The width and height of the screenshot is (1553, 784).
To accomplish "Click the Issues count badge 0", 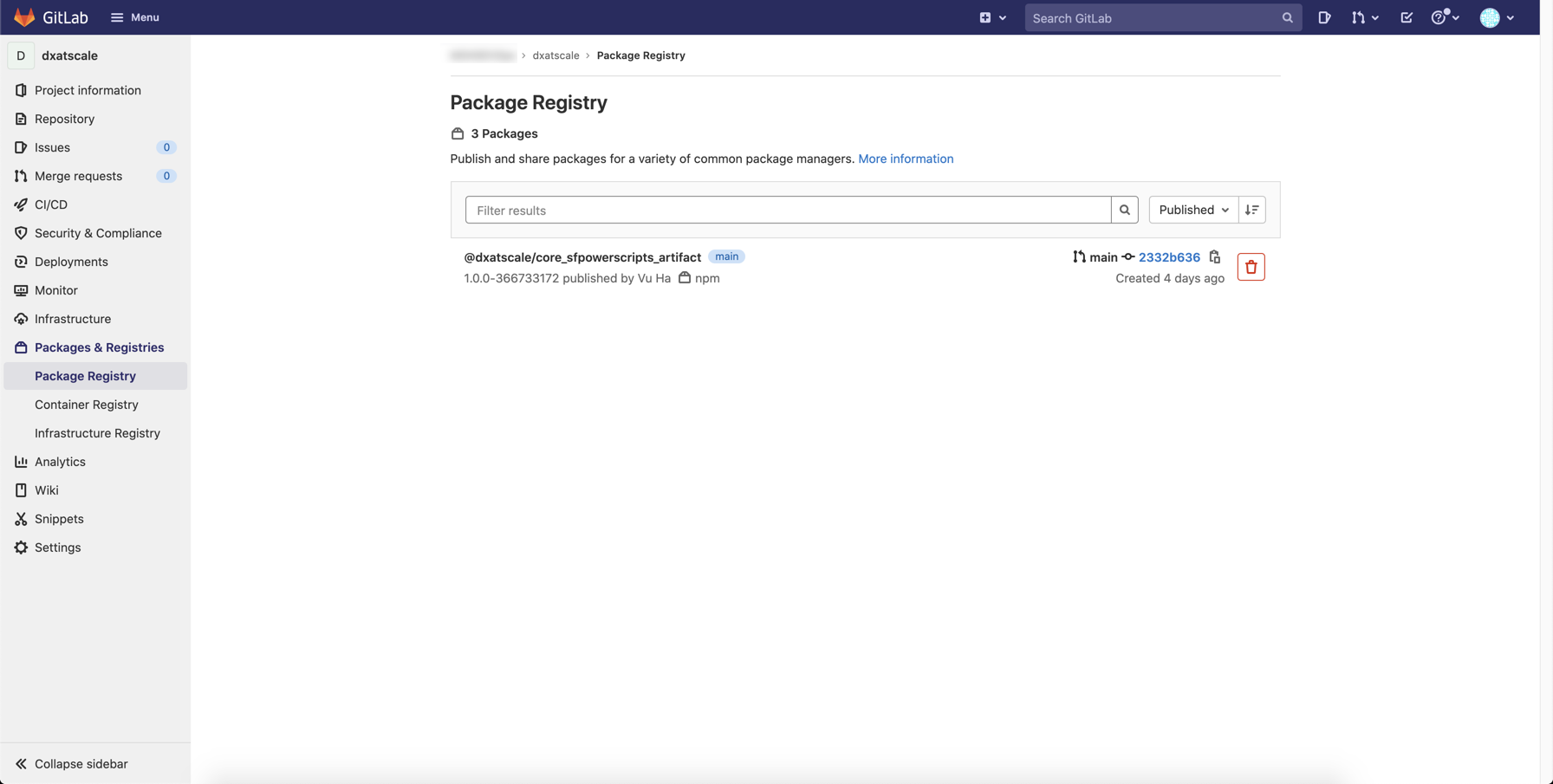I will tap(166, 147).
